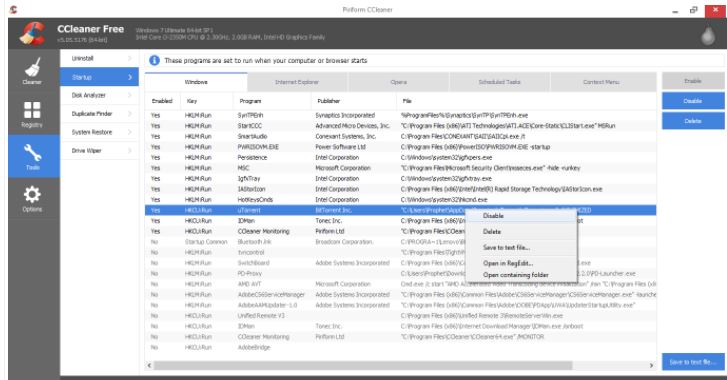This screenshot has height=380, width=727.
Task: Select the highlighted uTorrent entry
Action: pos(401,210)
